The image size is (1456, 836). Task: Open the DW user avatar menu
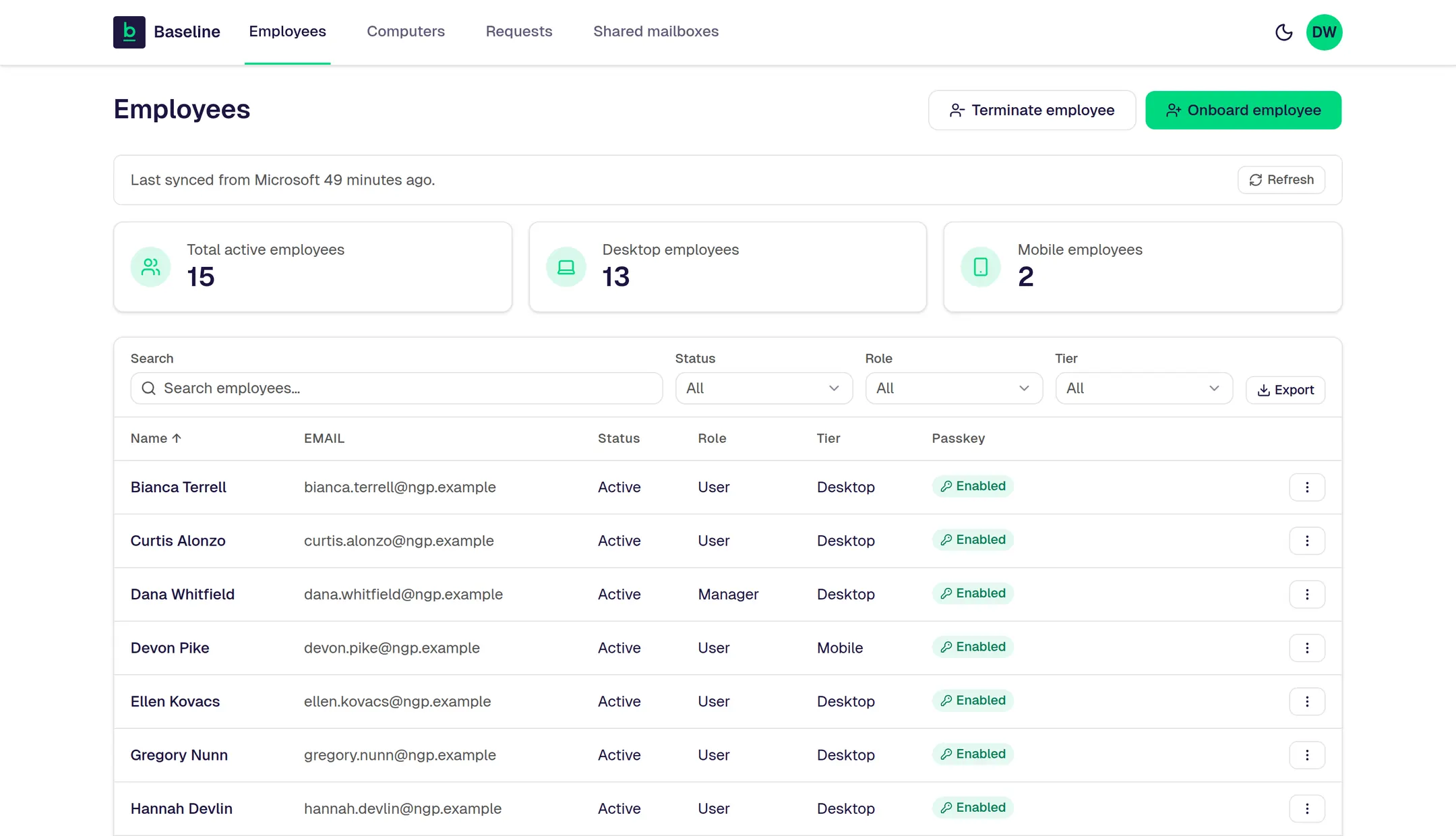pos(1324,32)
